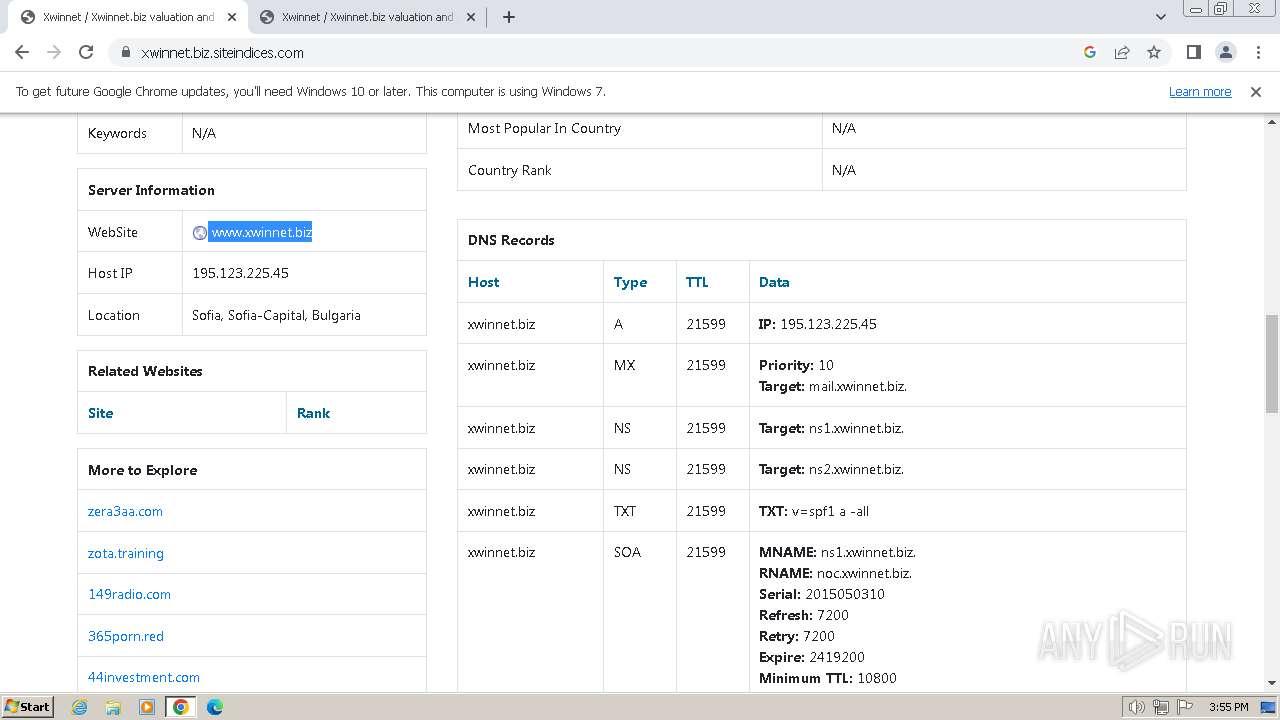Viewport: 1280px width, 720px height.
Task: Open Microsoft Edge from taskbar
Action: 215,707
